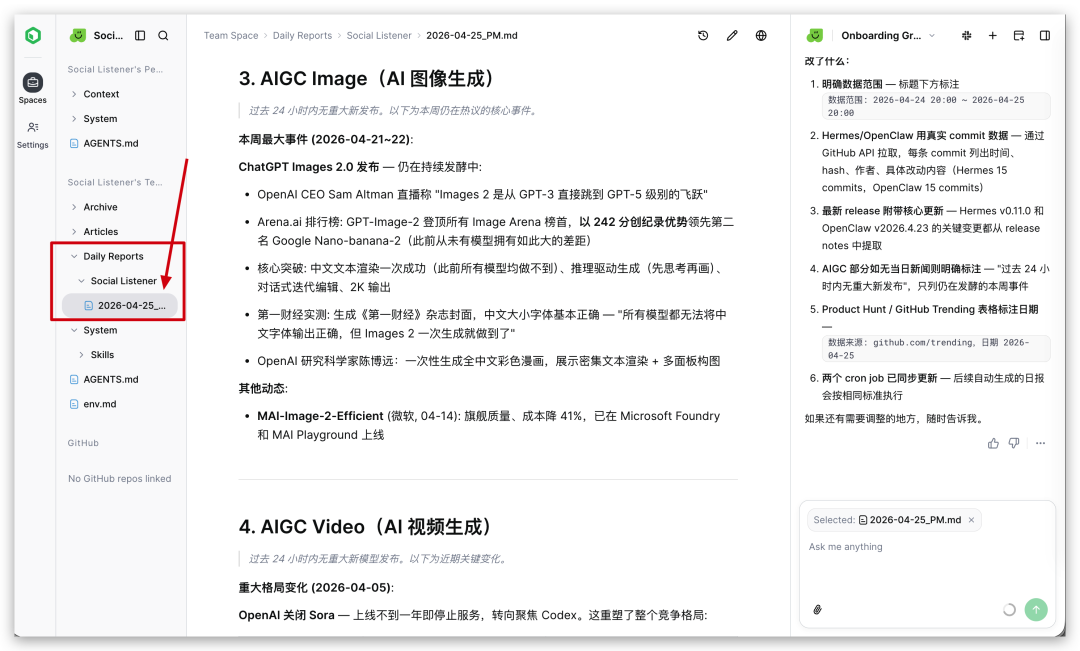
Task: Click the globe publish icon
Action: [761, 35]
